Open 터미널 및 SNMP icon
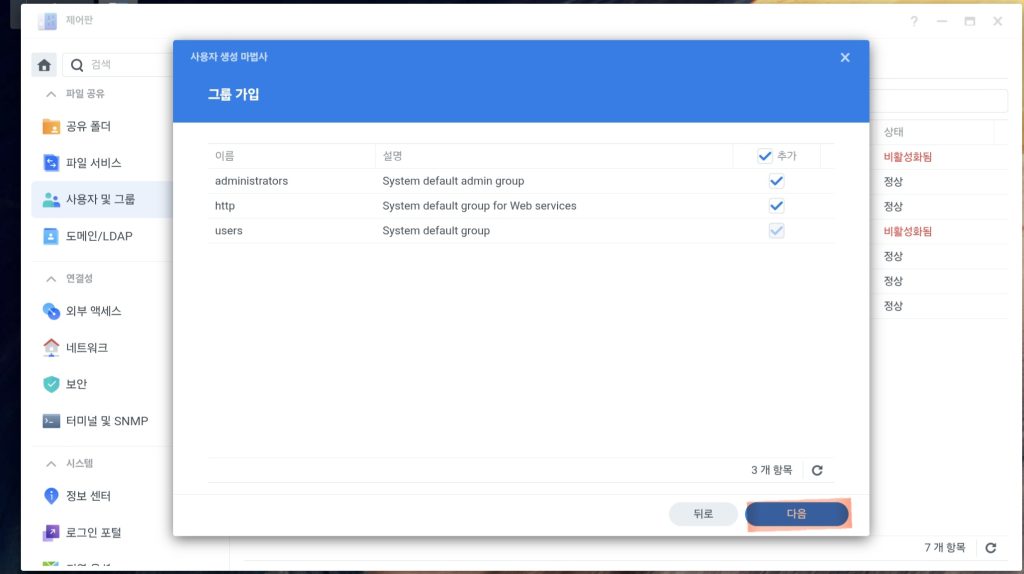1024x574 pixels. (51, 421)
